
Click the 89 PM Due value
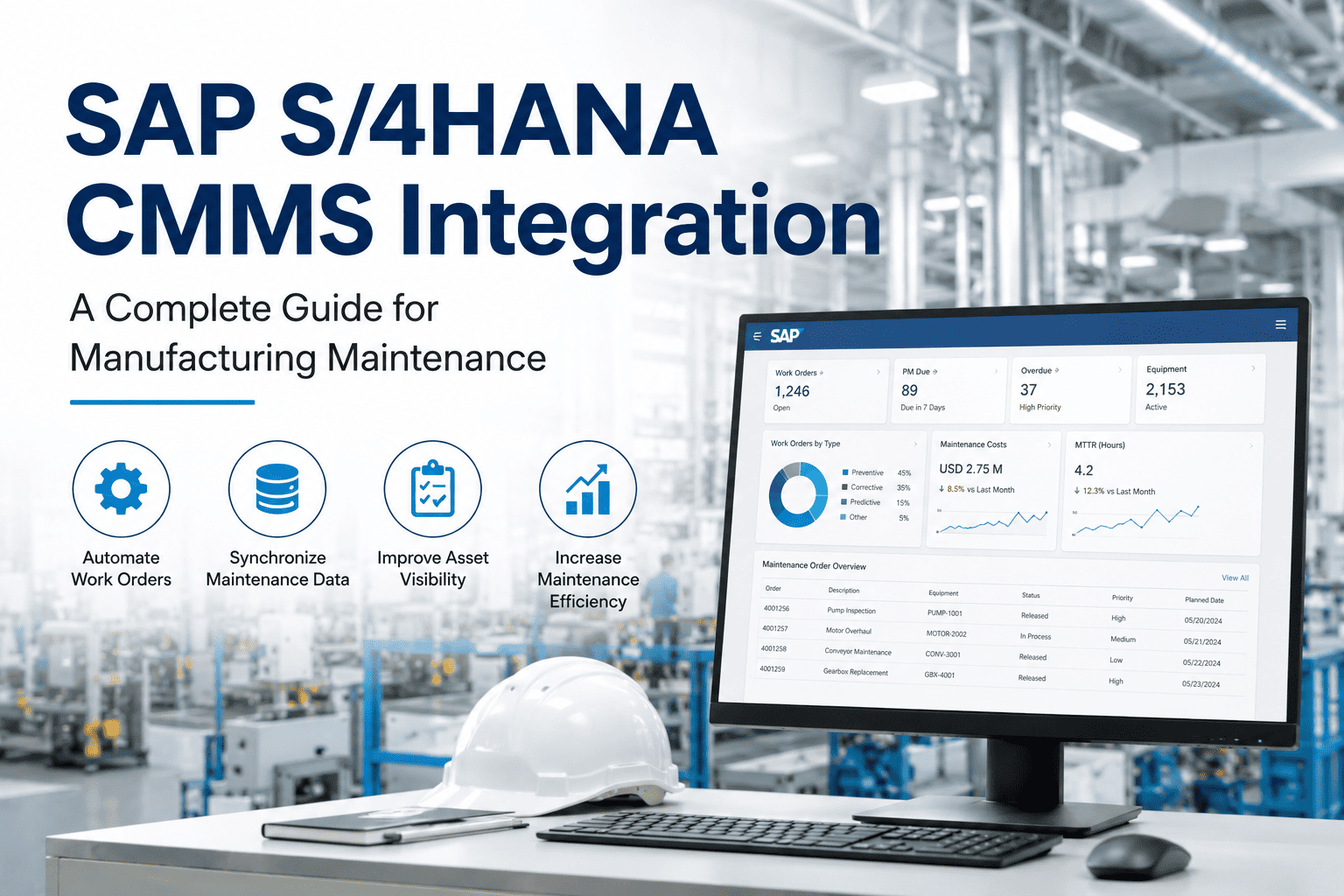click(910, 390)
